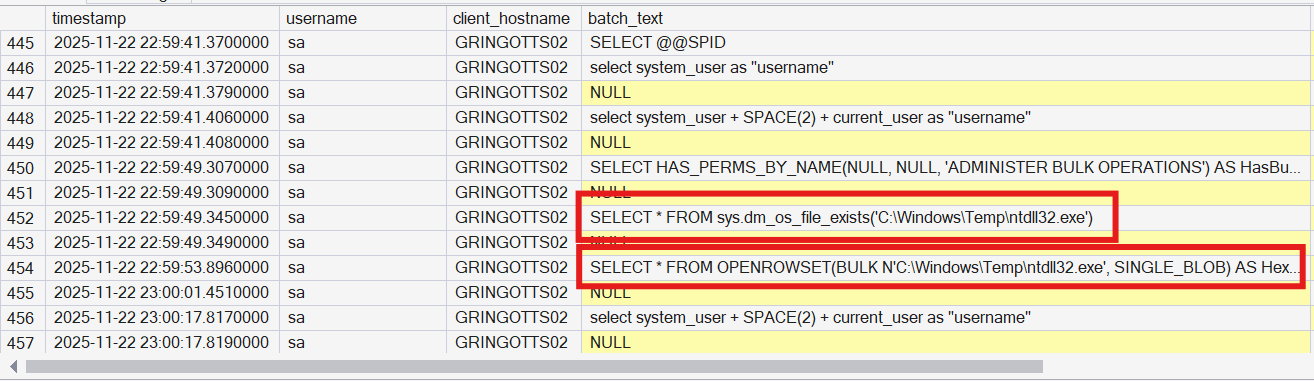Viewport: 1314px width, 381px height.
Task: Click timestamp 2025-11-22 23:00:01.4510000
Action: (x=162, y=293)
